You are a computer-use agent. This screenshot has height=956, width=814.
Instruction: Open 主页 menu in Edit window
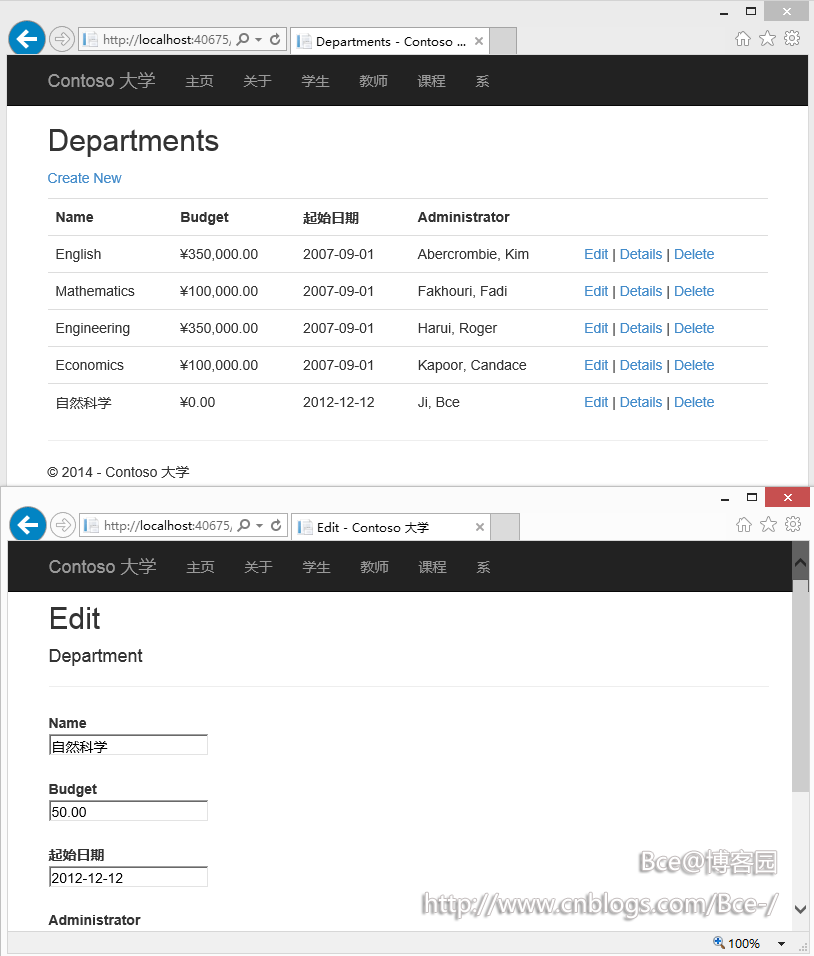tap(200, 567)
